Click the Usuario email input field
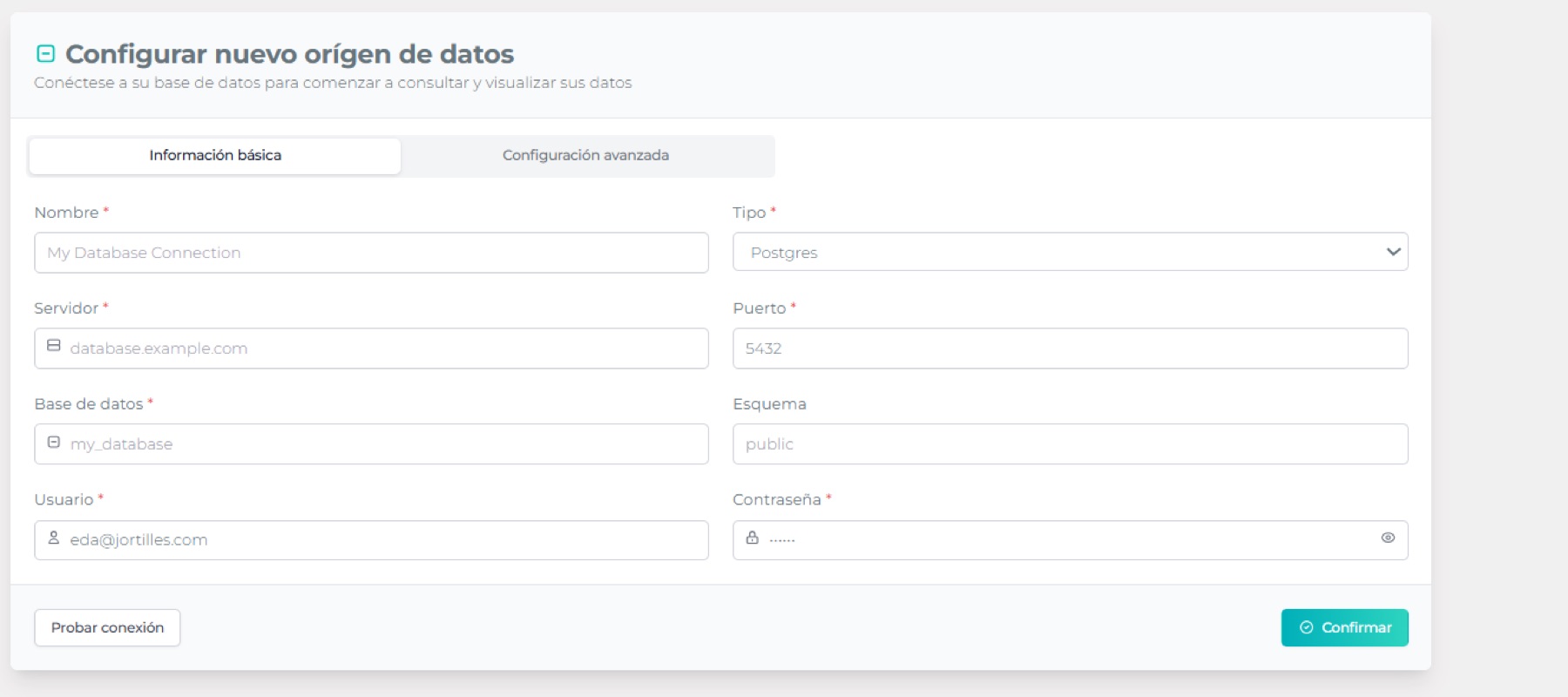Image resolution: width=1568 pixels, height=697 pixels. (383, 540)
